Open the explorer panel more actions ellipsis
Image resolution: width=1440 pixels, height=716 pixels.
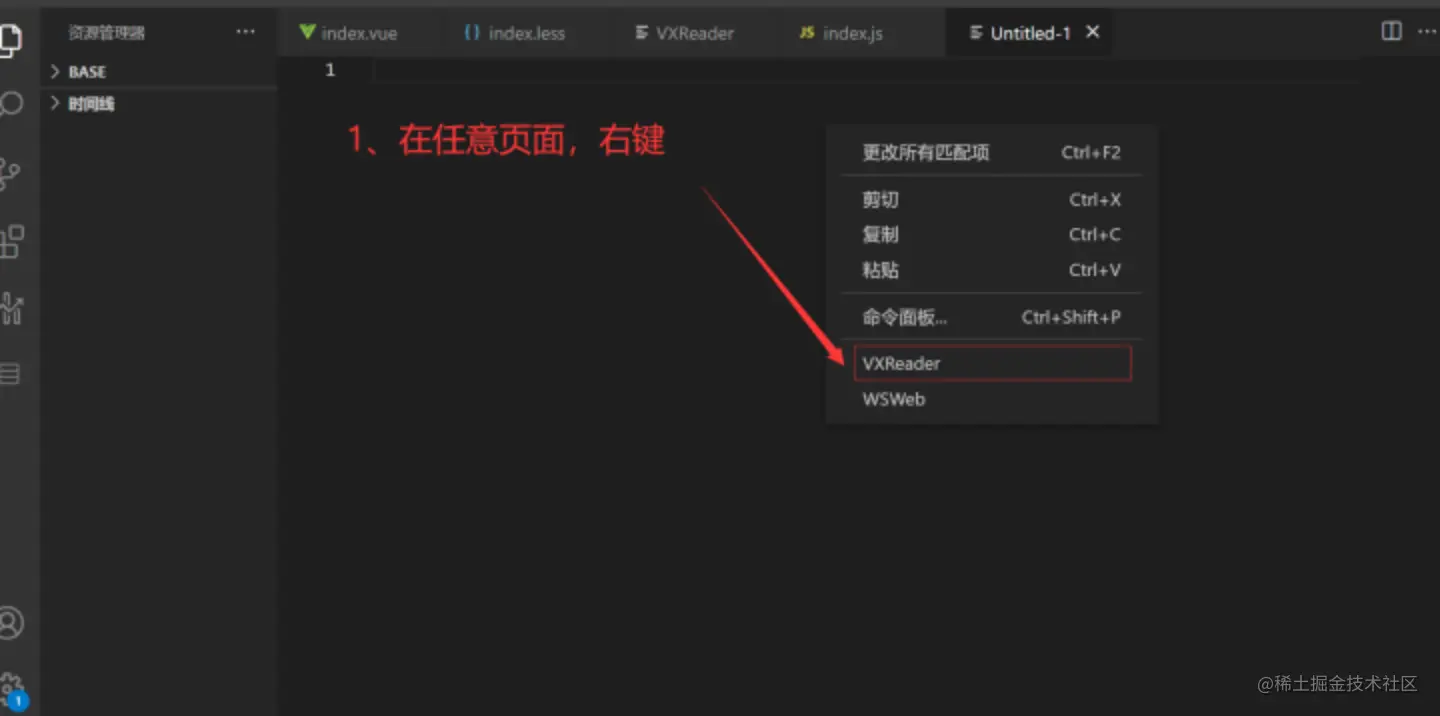coord(245,32)
